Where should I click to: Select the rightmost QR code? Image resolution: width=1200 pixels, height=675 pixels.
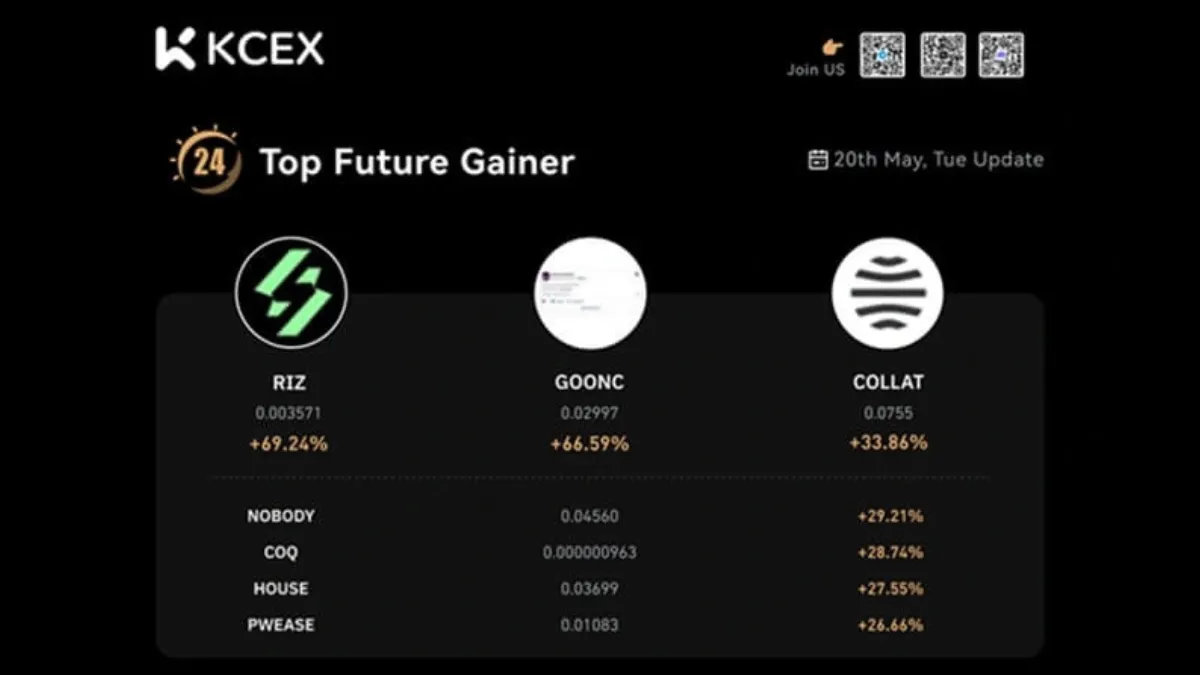pos(1001,55)
